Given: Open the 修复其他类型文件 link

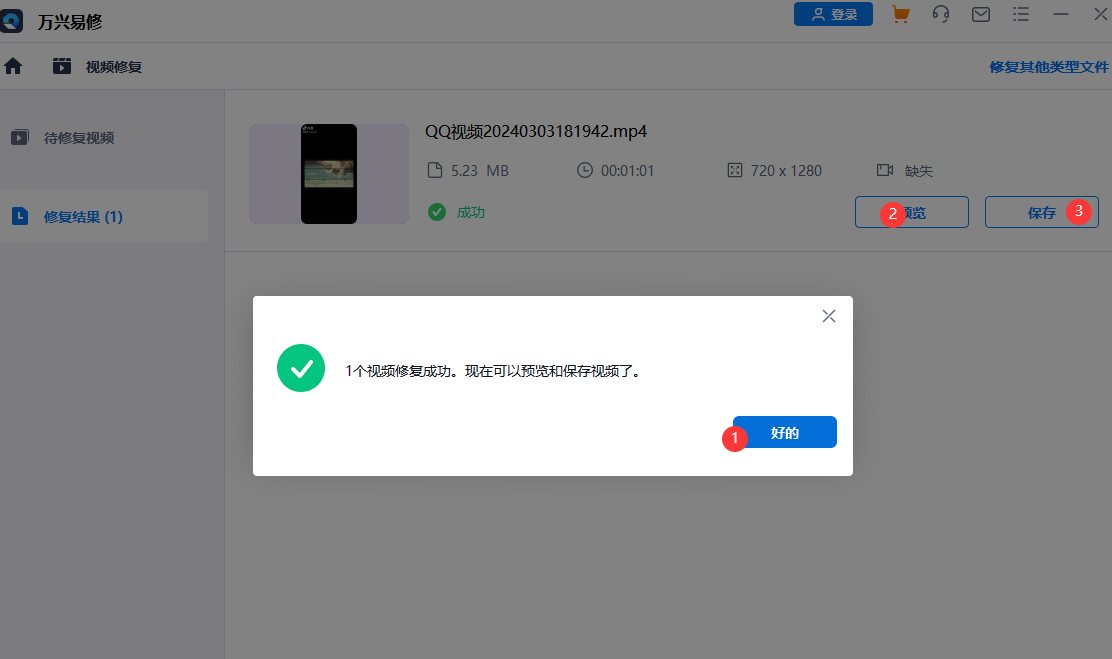Looking at the screenshot, I should (x=1049, y=67).
